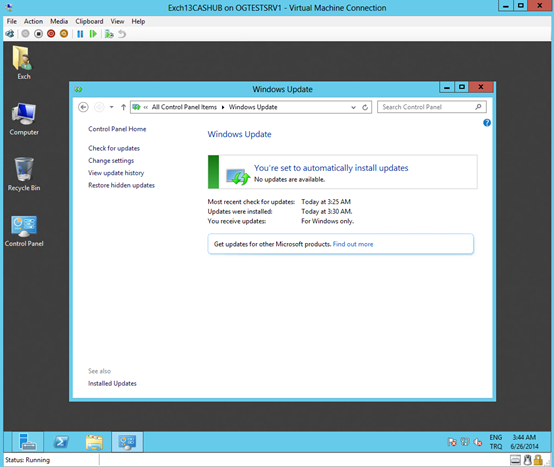Open Control Panel Home link
The height and width of the screenshot is (467, 554).
[117, 129]
